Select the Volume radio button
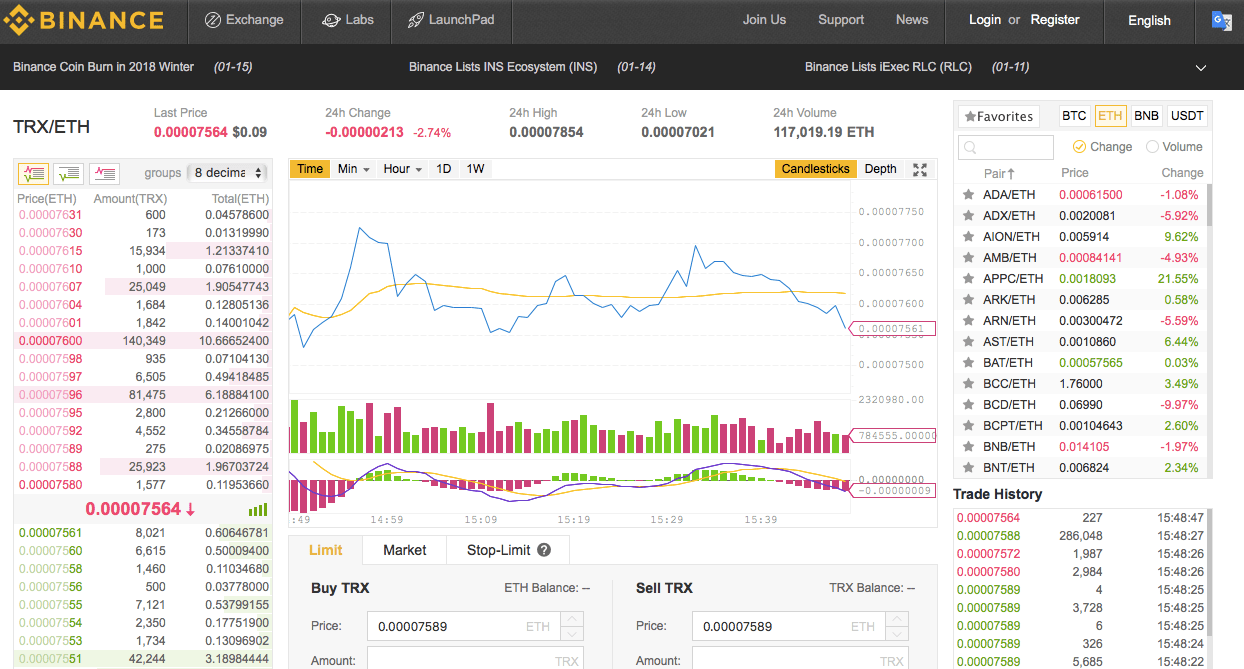 click(x=1152, y=147)
